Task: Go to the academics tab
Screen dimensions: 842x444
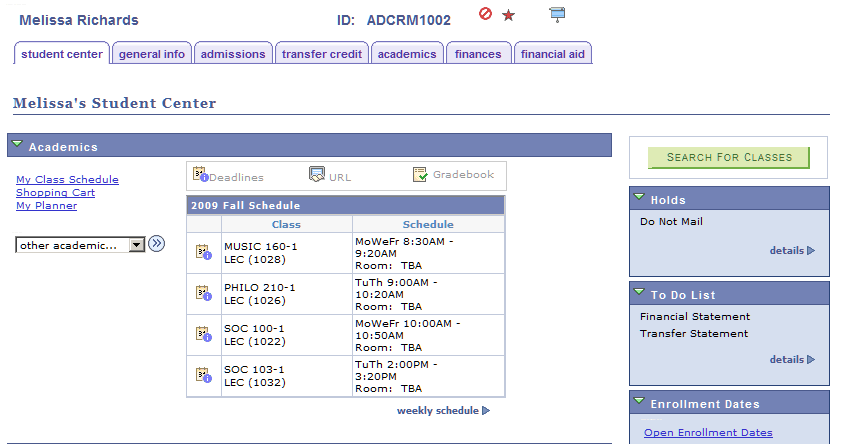Action: (407, 53)
